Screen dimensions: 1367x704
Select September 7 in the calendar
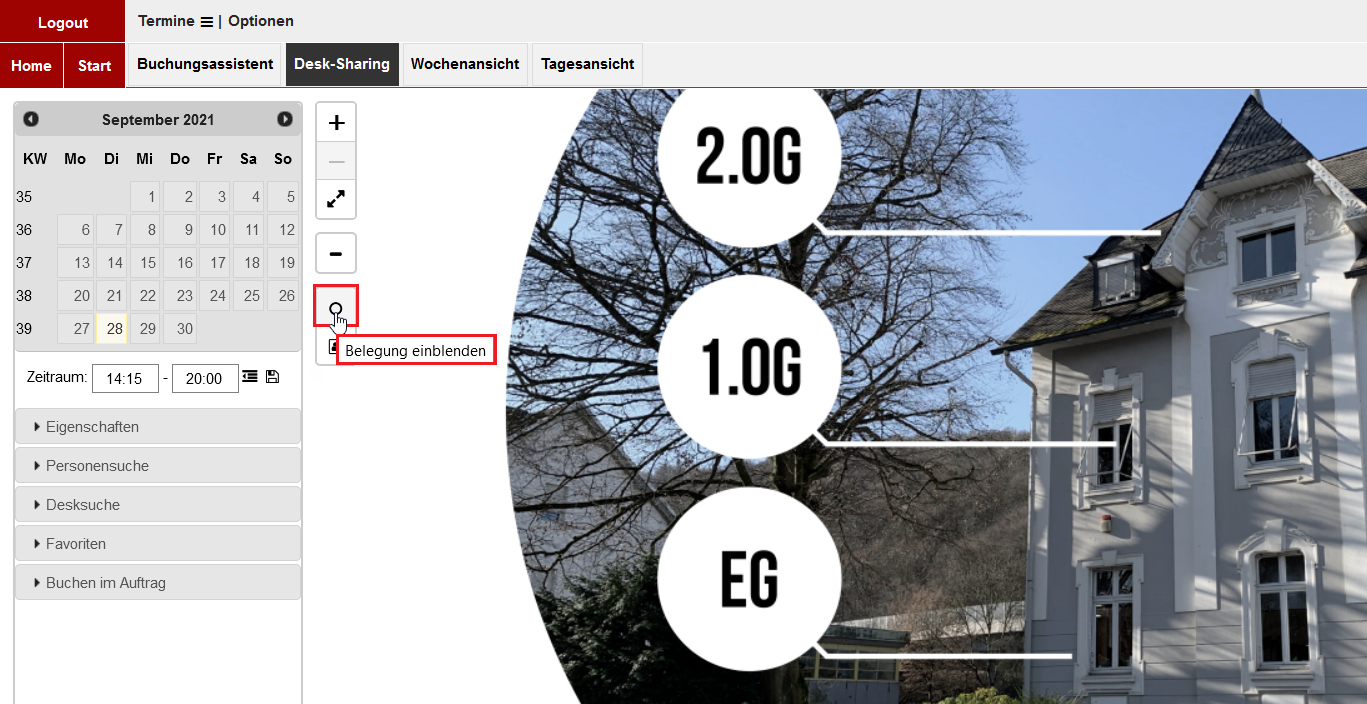click(112, 230)
